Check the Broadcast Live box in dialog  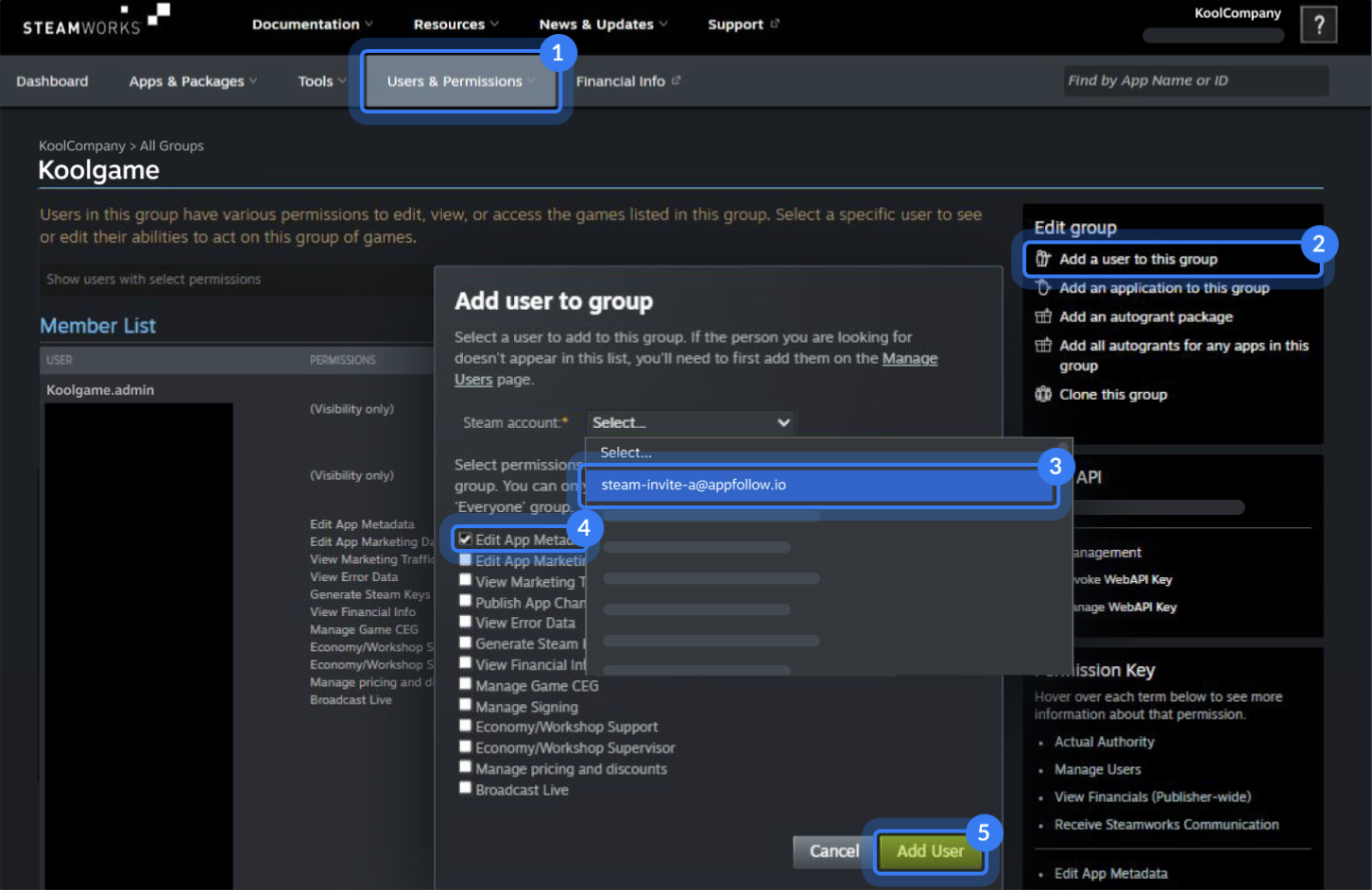click(465, 788)
